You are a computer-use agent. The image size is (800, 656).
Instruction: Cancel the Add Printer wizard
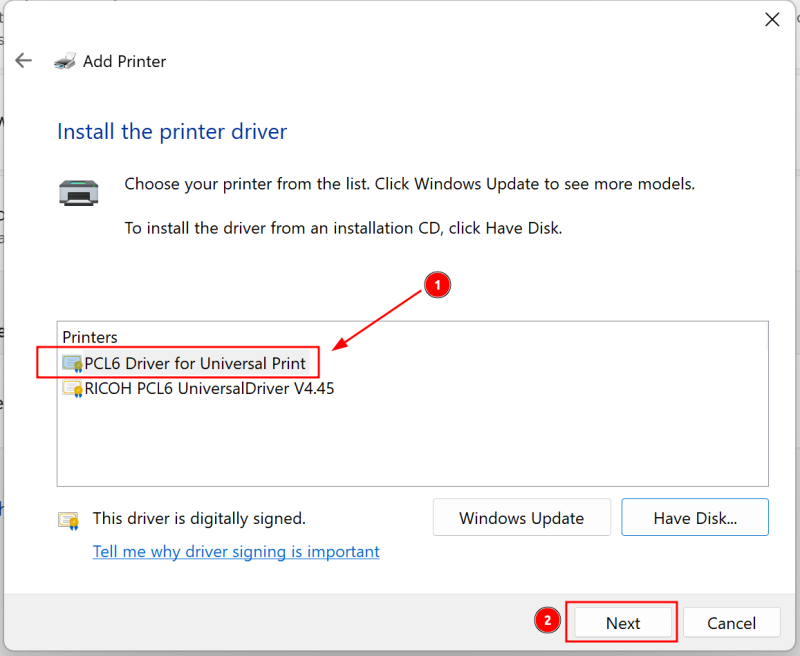[731, 623]
